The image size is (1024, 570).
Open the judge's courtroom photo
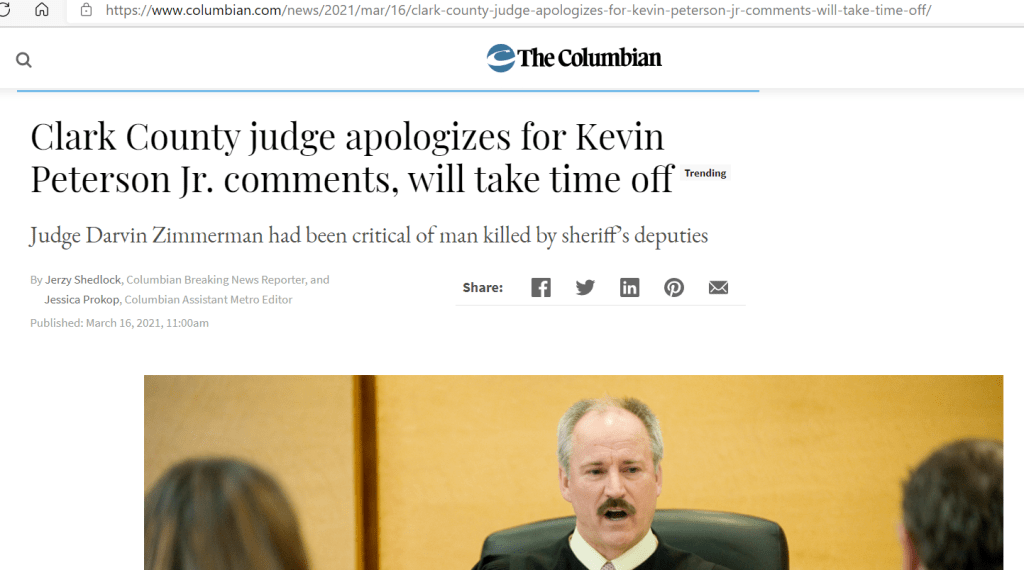(x=573, y=472)
